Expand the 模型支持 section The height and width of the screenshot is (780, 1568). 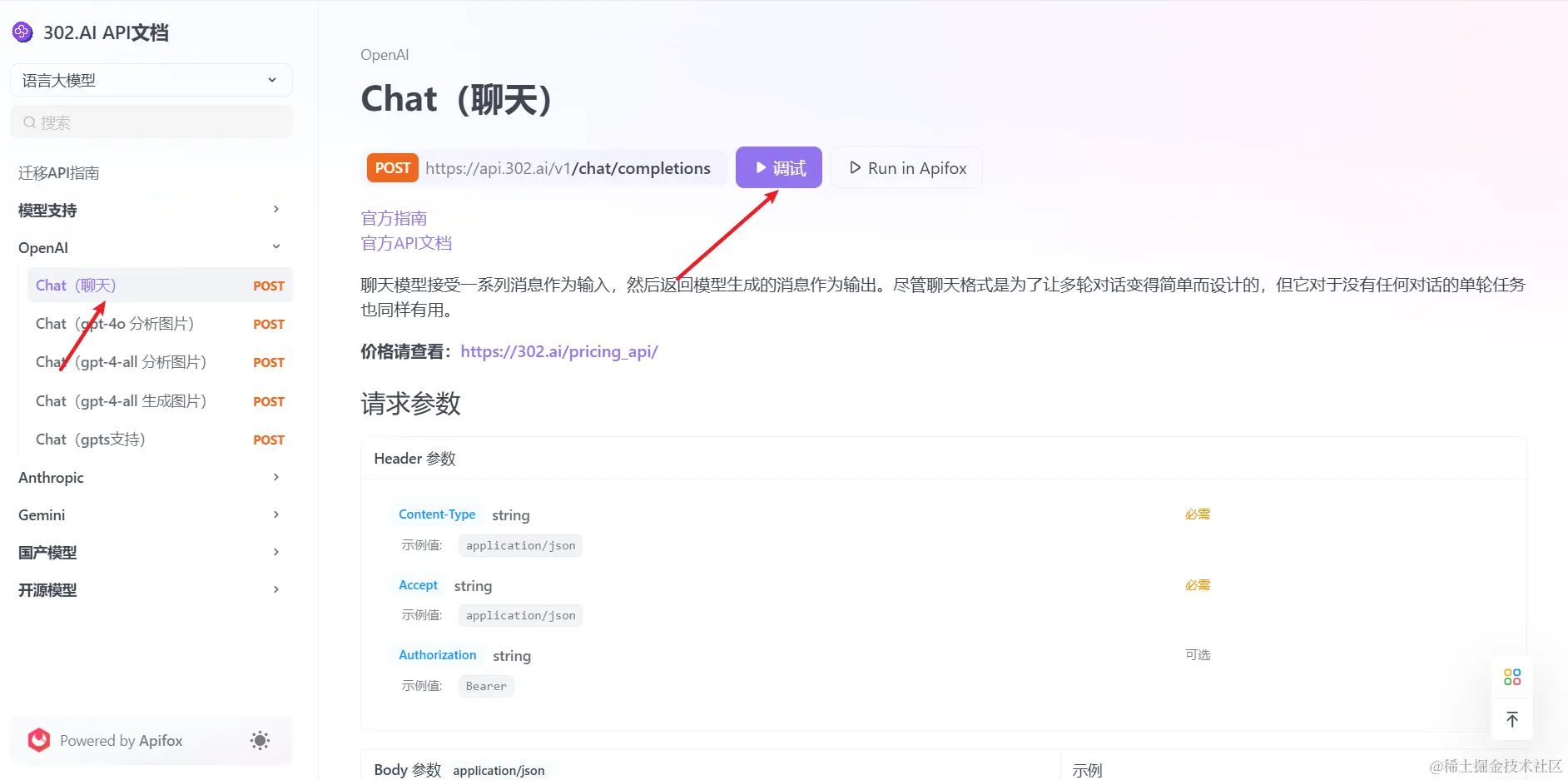[150, 211]
